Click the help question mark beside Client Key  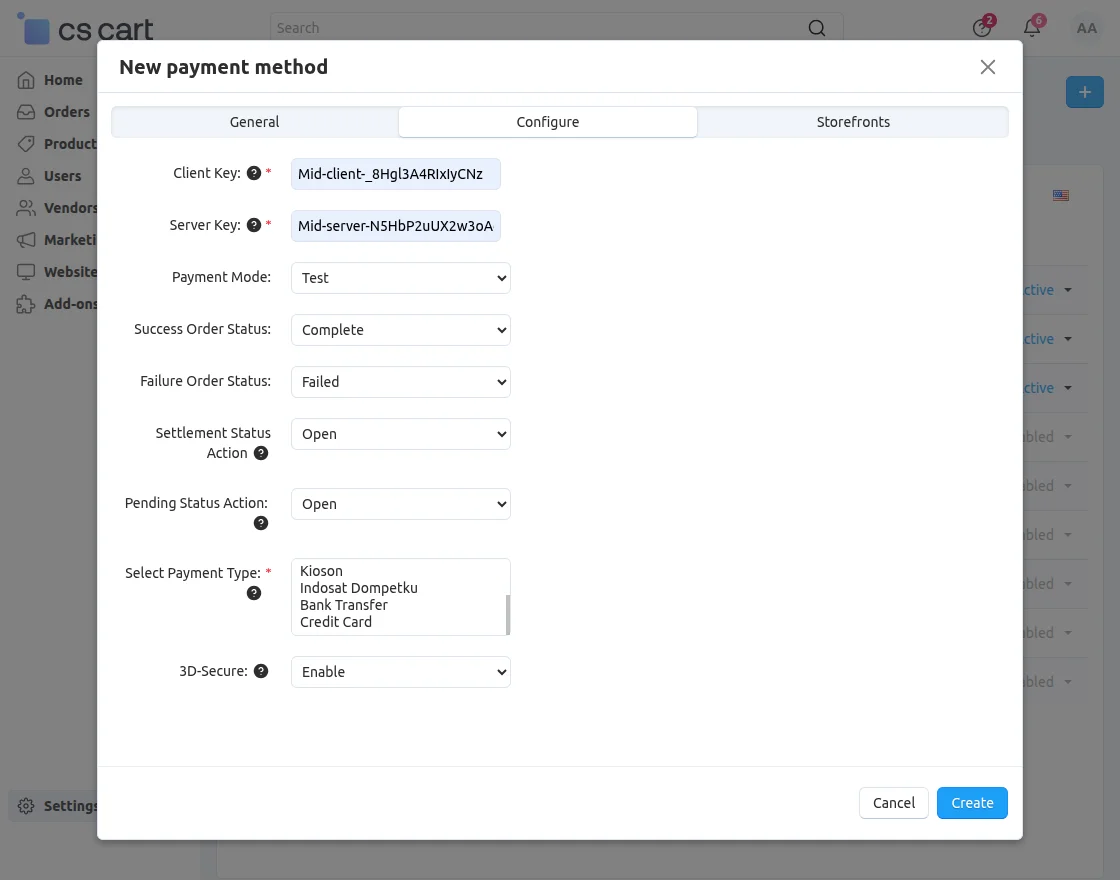point(253,172)
